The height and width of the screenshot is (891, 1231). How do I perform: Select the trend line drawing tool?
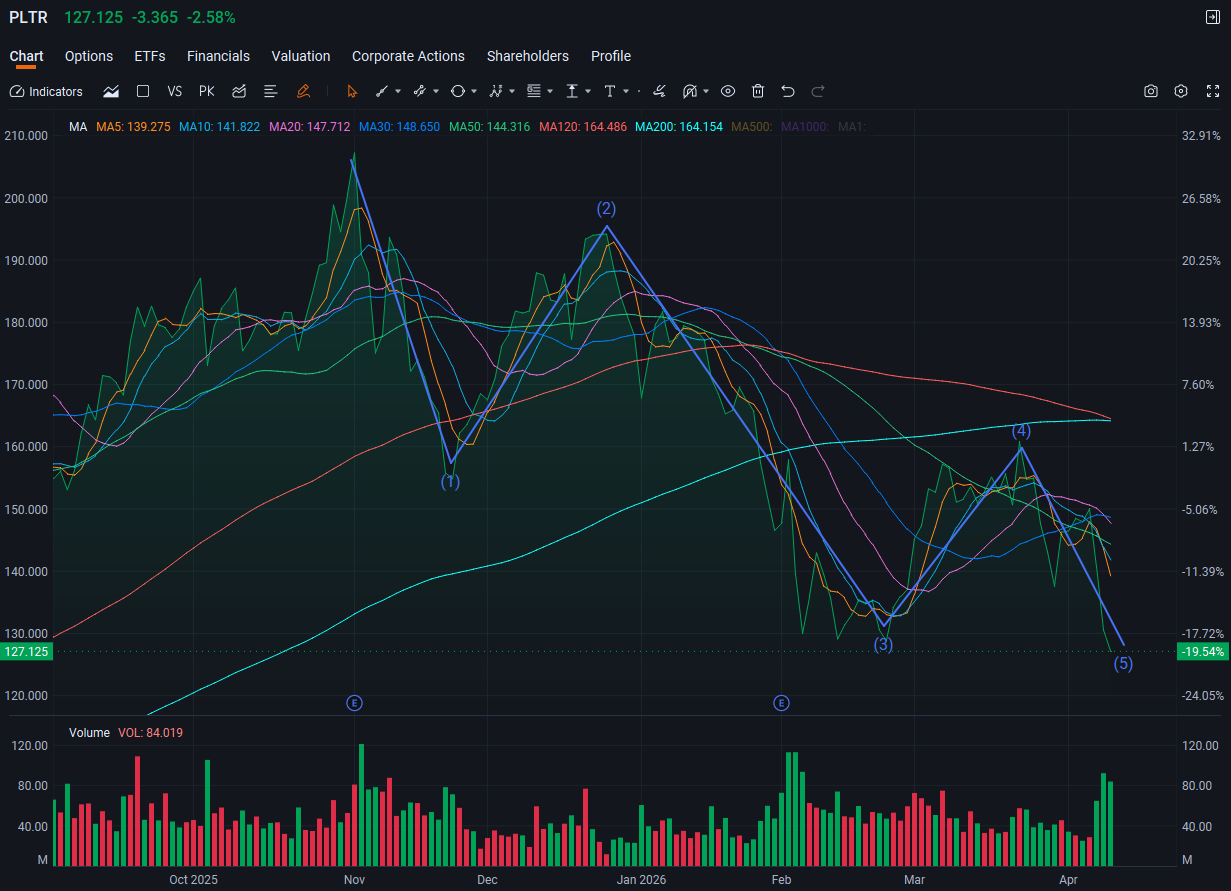(381, 91)
